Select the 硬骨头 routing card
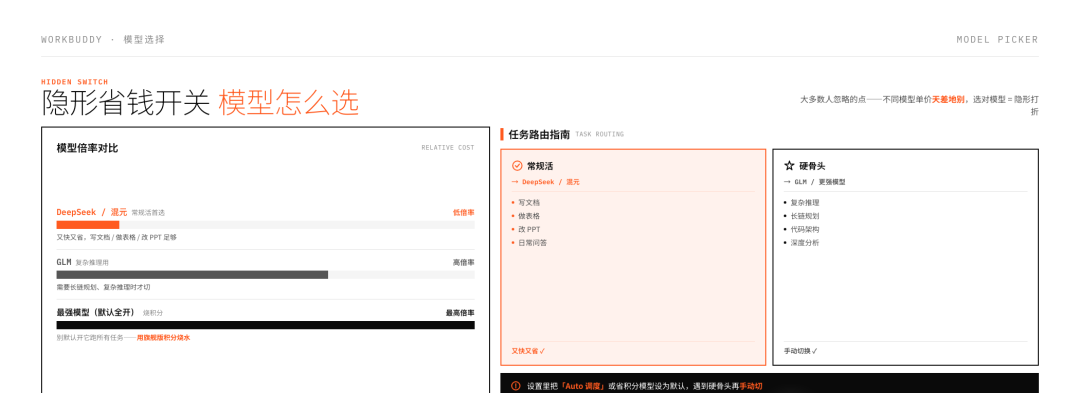 pos(905,257)
